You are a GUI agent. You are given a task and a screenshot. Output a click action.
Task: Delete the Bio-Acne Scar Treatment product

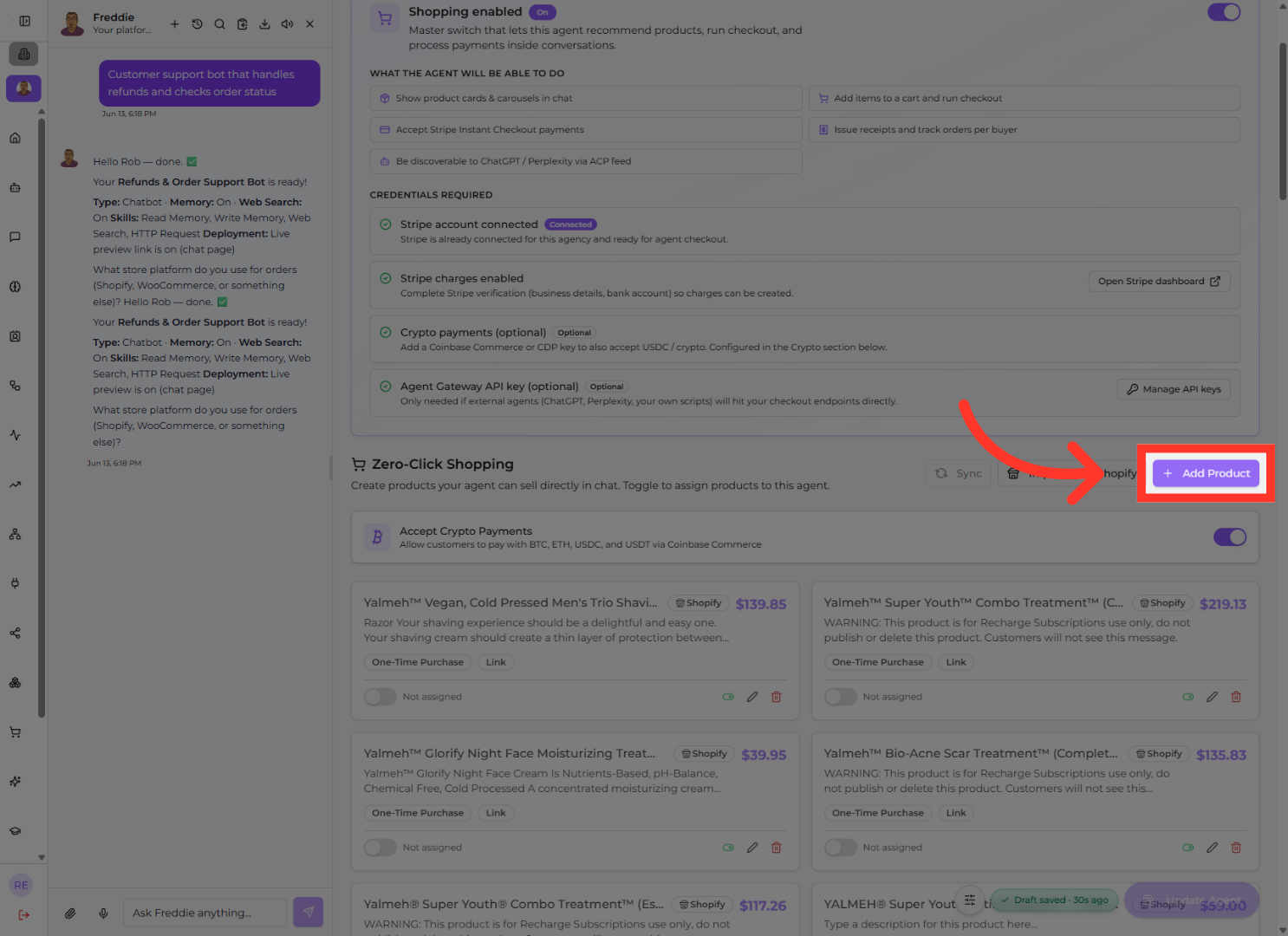1236,848
